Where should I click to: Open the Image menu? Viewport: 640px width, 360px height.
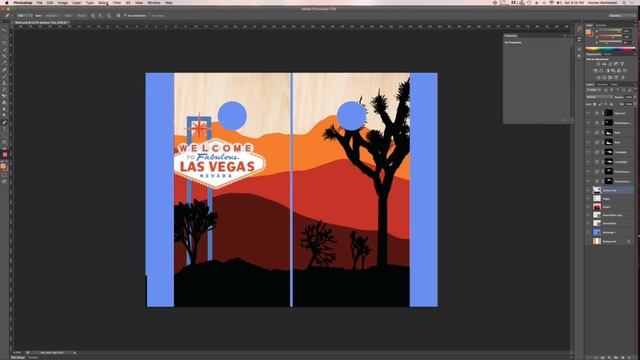point(62,3)
